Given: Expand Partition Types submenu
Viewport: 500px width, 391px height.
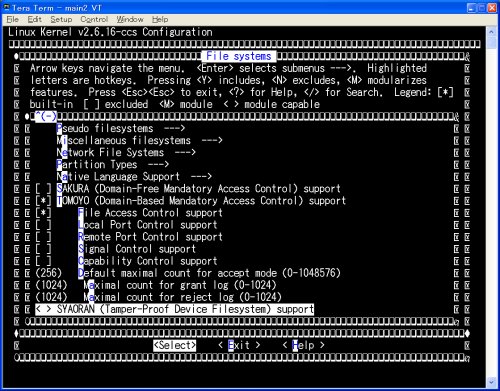Looking at the screenshot, I should pos(113,164).
